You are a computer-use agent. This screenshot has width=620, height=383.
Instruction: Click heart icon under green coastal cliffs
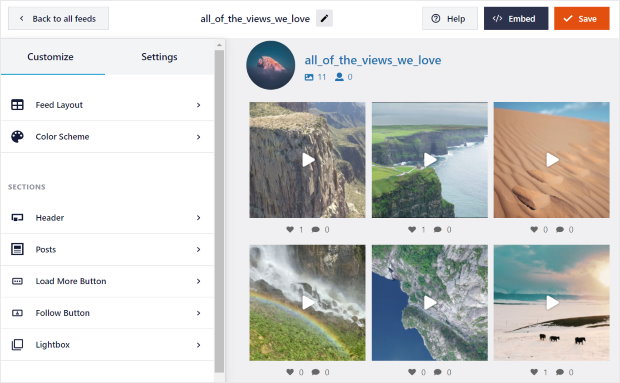pos(412,229)
